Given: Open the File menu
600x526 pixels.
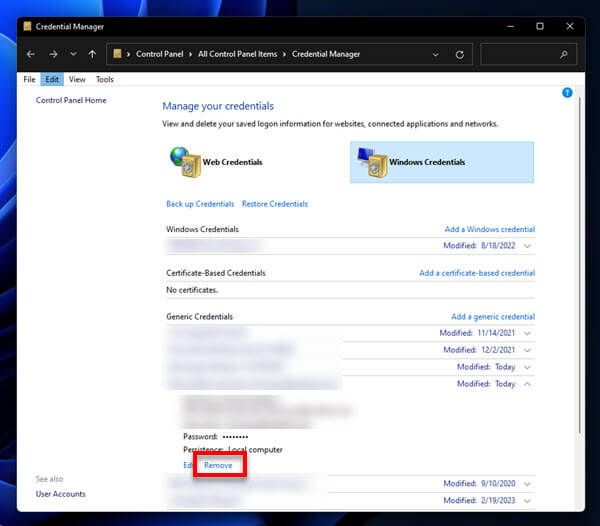Looking at the screenshot, I should [29, 79].
